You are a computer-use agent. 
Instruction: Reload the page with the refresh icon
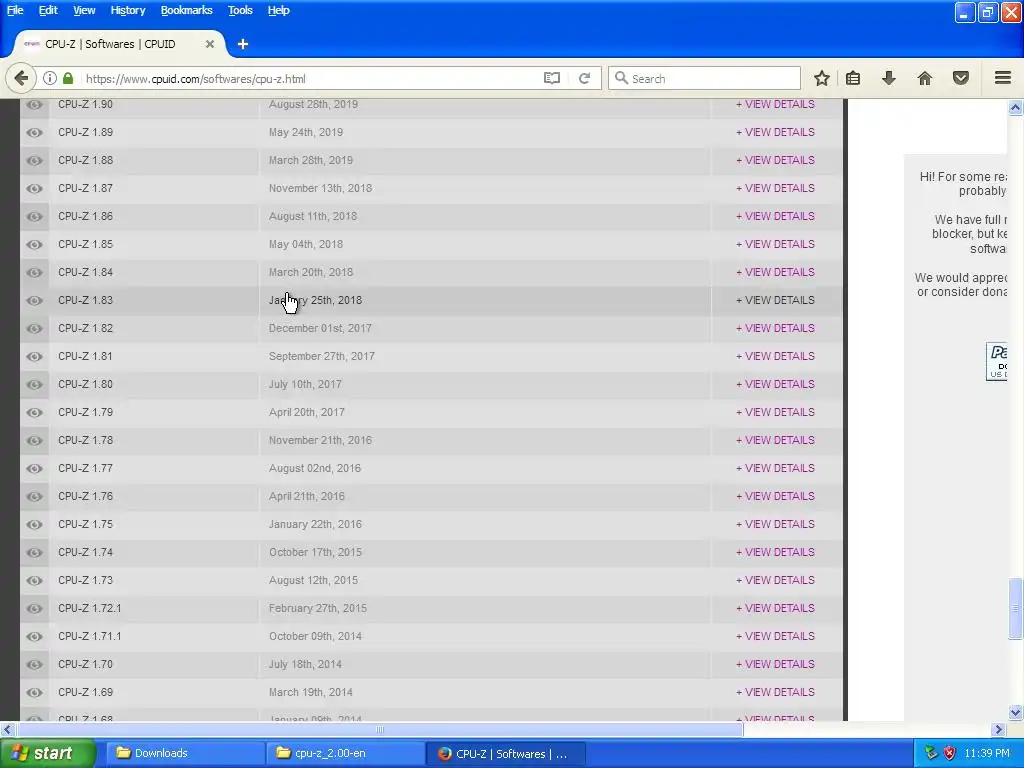point(584,78)
